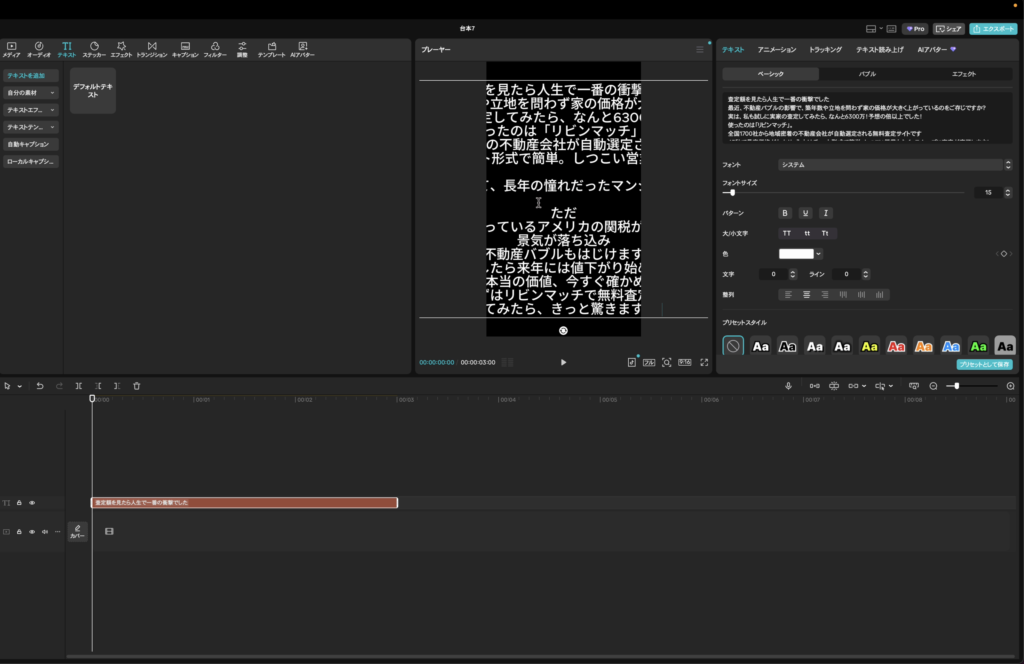Image resolution: width=1024 pixels, height=664 pixels.
Task: Switch to the トラッキング tab
Action: (825, 50)
